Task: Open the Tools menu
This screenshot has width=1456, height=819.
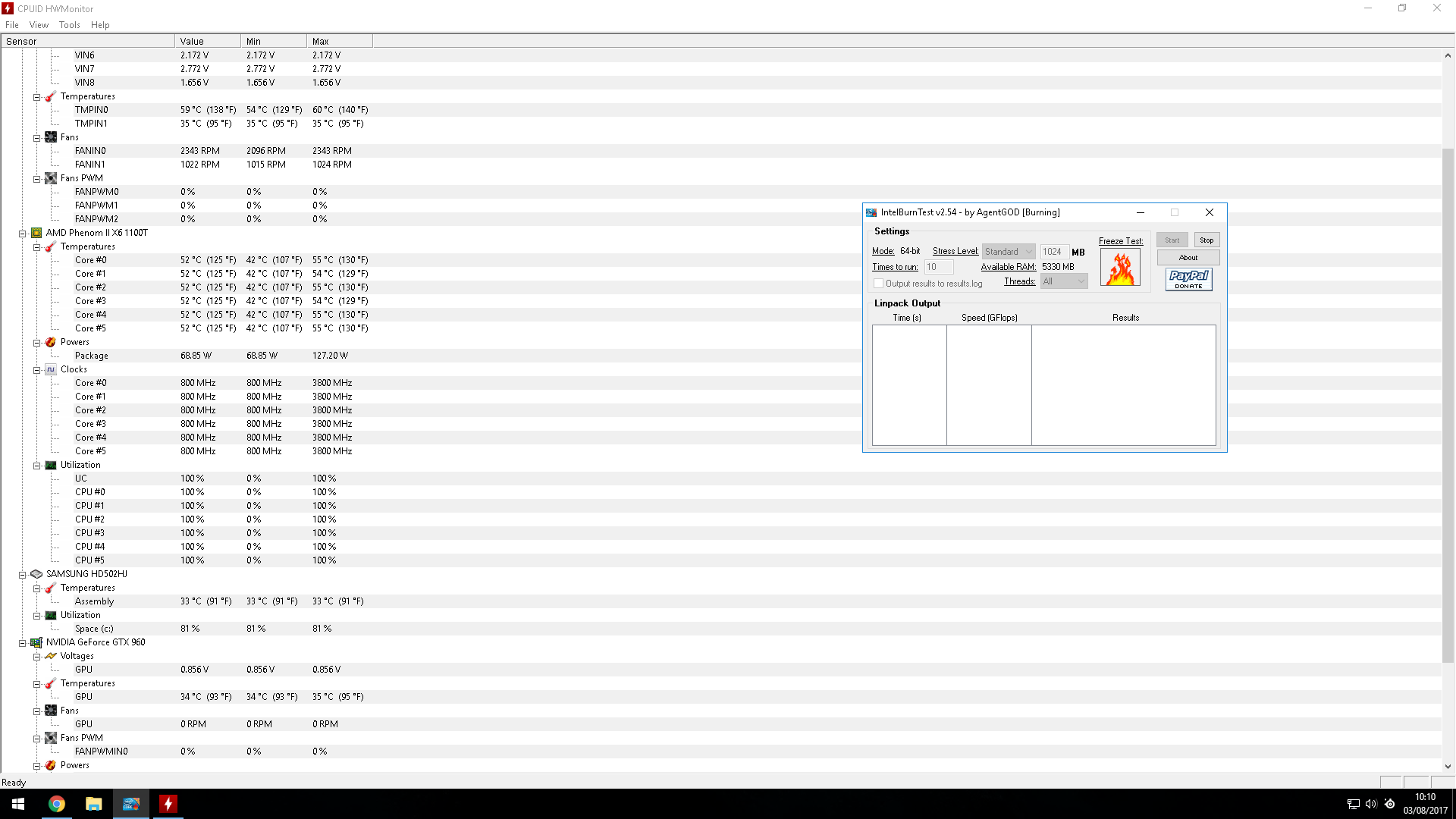Action: tap(70, 25)
